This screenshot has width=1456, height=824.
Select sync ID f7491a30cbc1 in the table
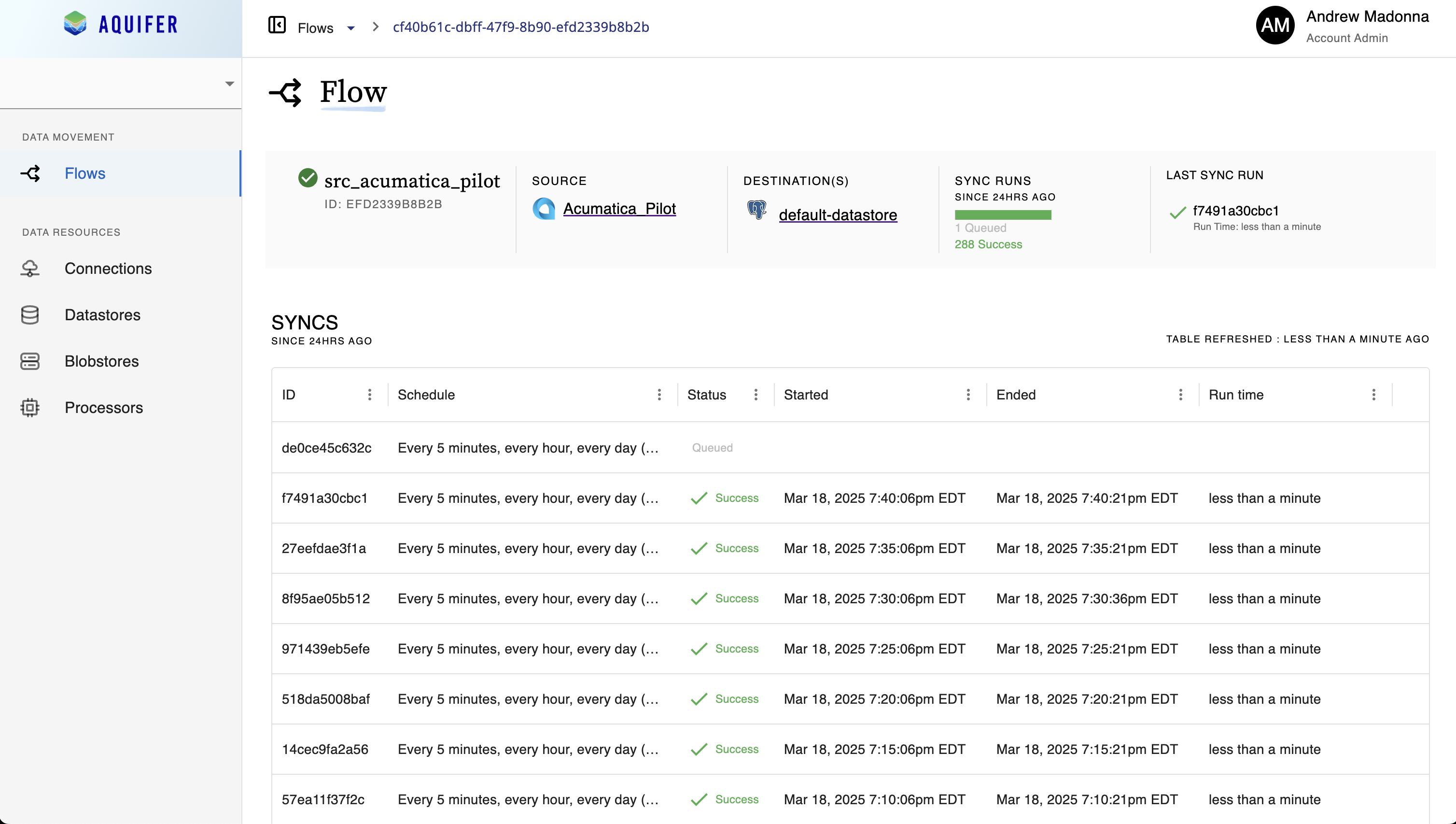[x=325, y=498]
